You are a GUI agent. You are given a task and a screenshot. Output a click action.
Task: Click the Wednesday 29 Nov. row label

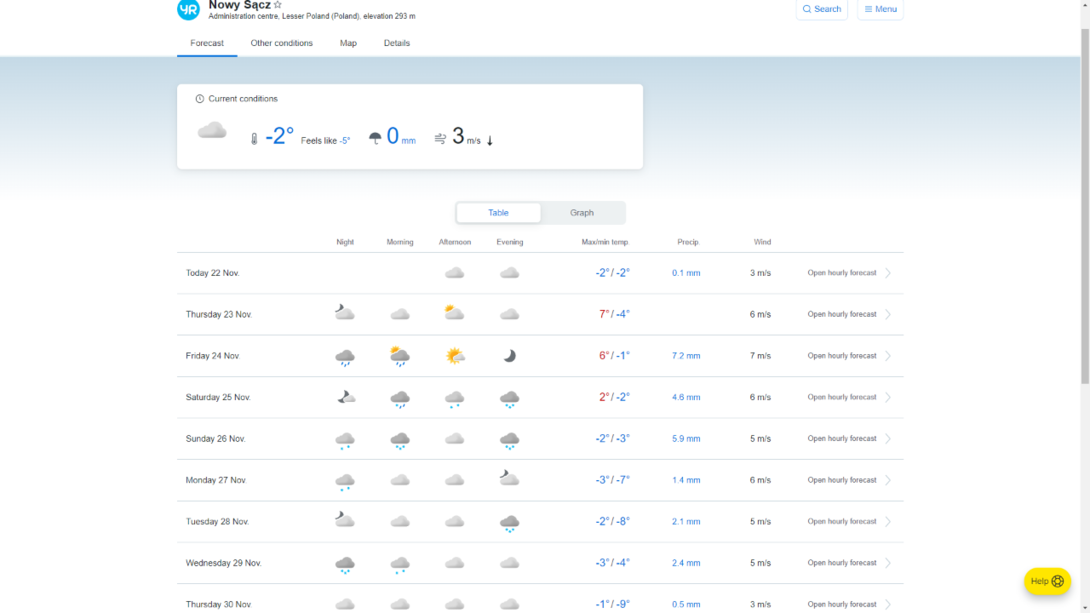(224, 563)
